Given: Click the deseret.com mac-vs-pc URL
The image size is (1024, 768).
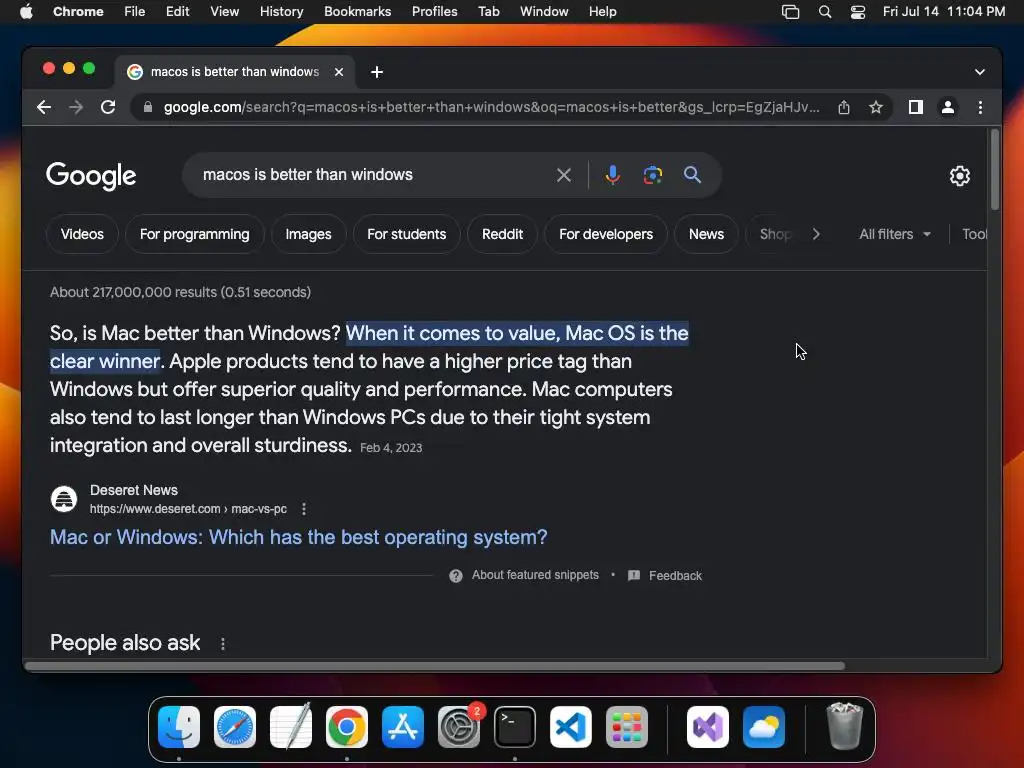Looking at the screenshot, I should point(188,509).
